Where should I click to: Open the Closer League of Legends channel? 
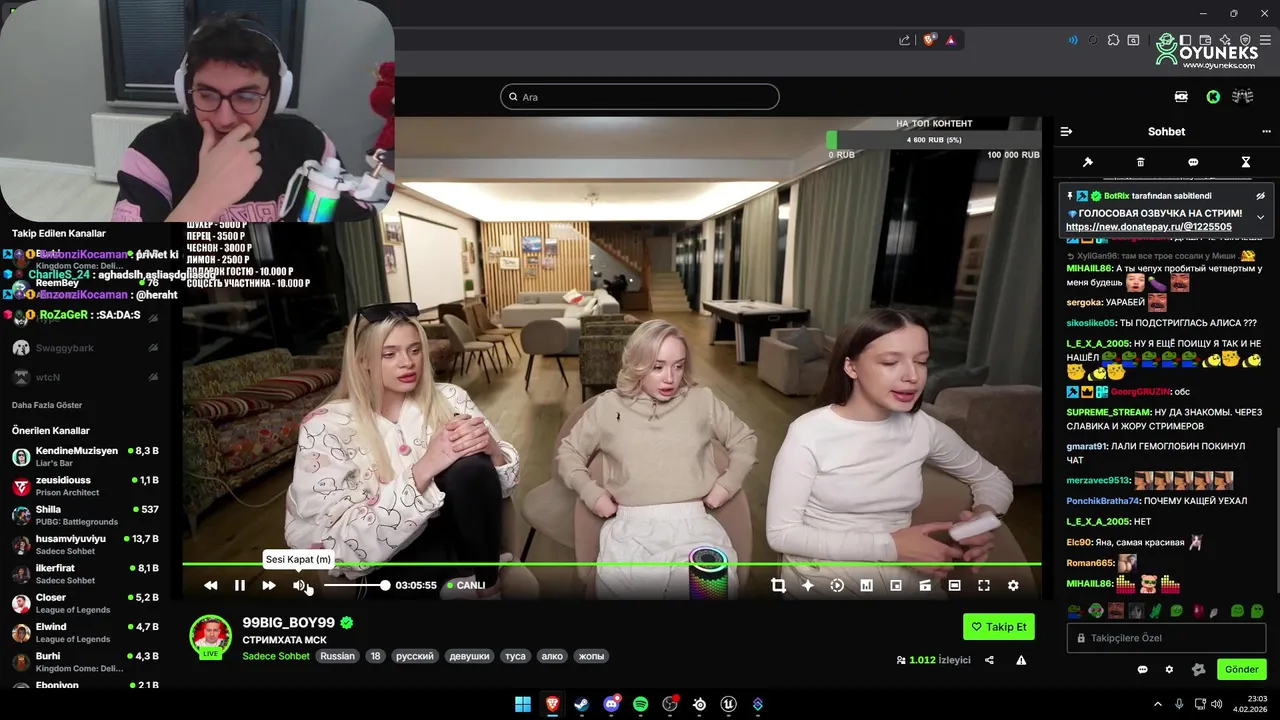coord(86,603)
